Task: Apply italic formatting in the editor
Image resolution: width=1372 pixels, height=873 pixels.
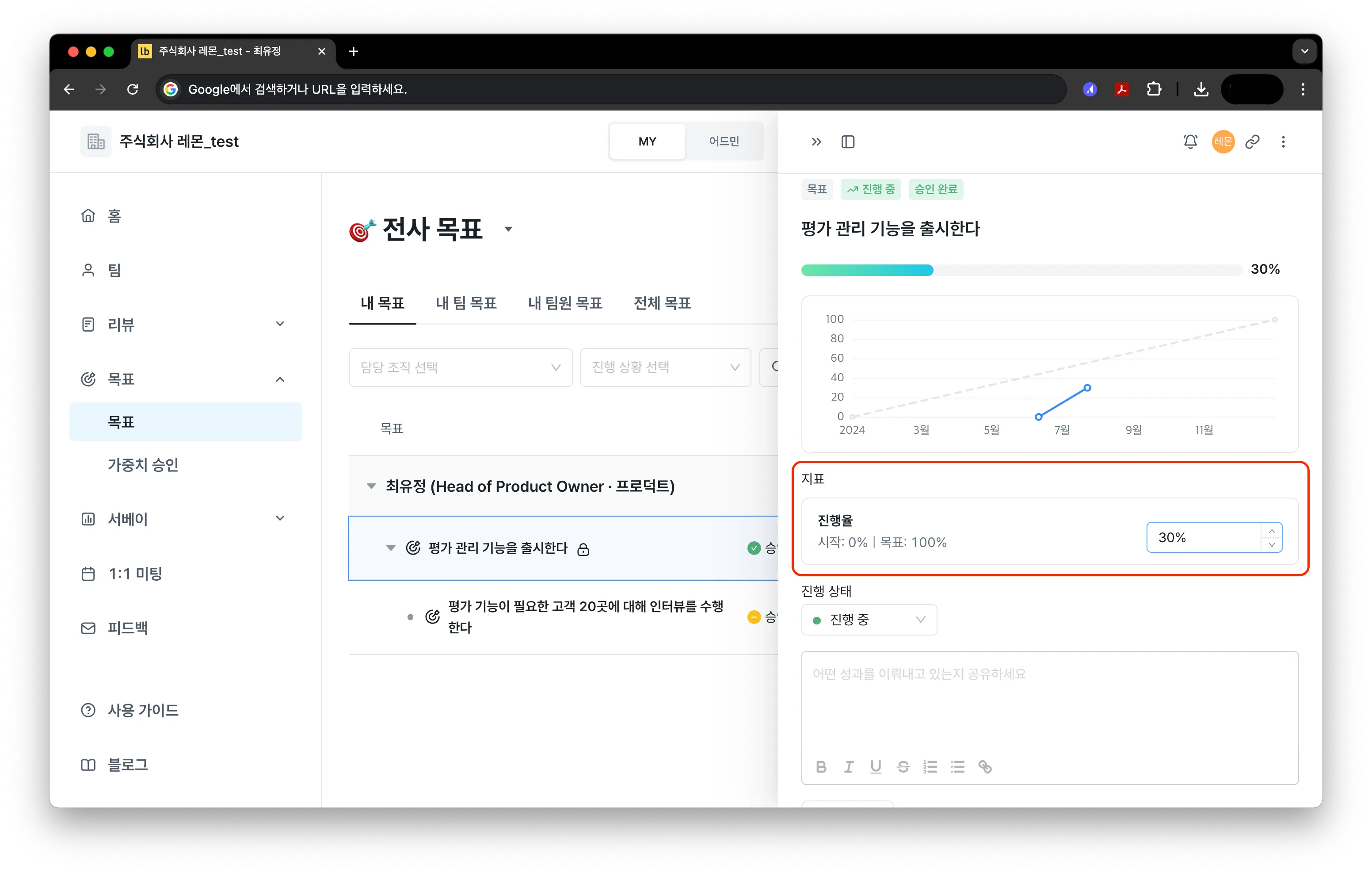Action: pos(848,767)
